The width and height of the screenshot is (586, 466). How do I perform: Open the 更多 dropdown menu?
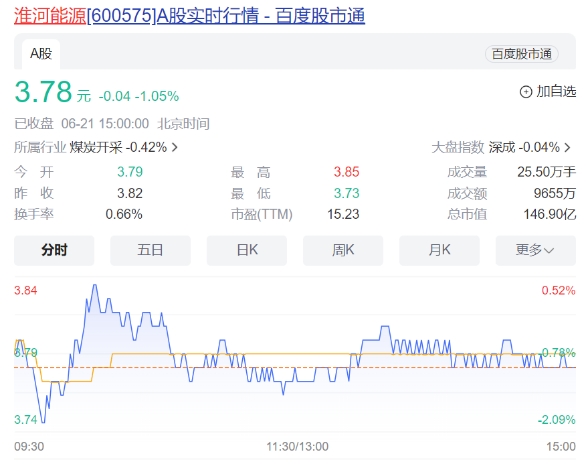[536, 250]
